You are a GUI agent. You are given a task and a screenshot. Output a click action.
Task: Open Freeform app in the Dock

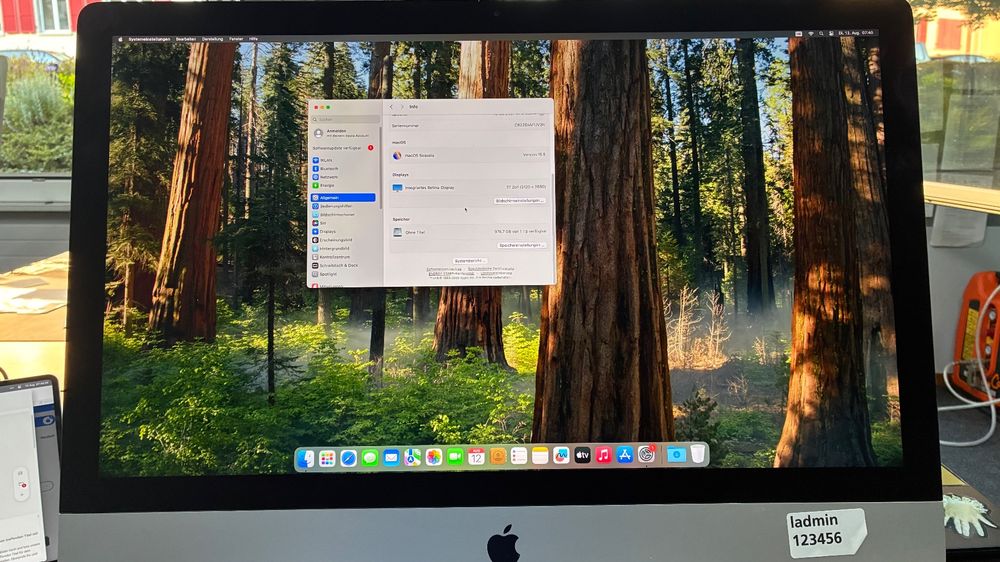coord(561,455)
